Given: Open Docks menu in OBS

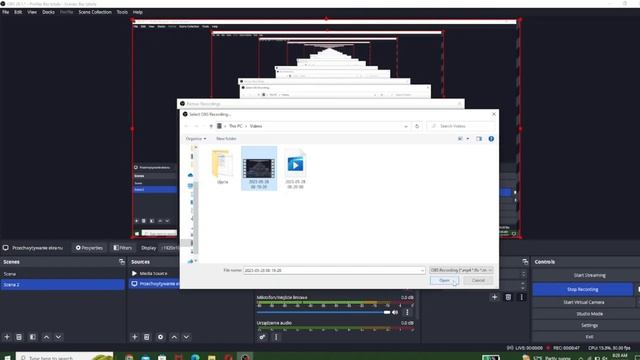Looking at the screenshot, I should [48, 12].
